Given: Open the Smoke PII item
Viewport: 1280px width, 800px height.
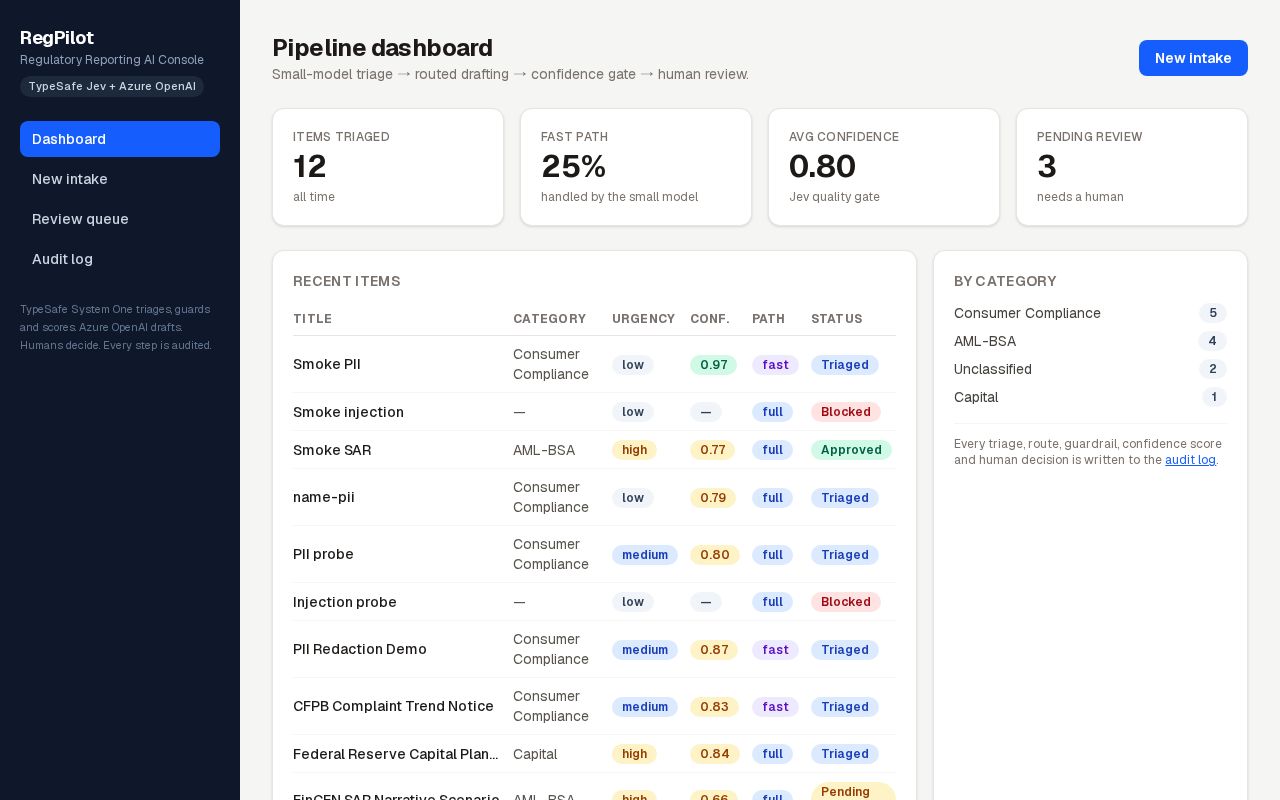Looking at the screenshot, I should pyautogui.click(x=327, y=364).
